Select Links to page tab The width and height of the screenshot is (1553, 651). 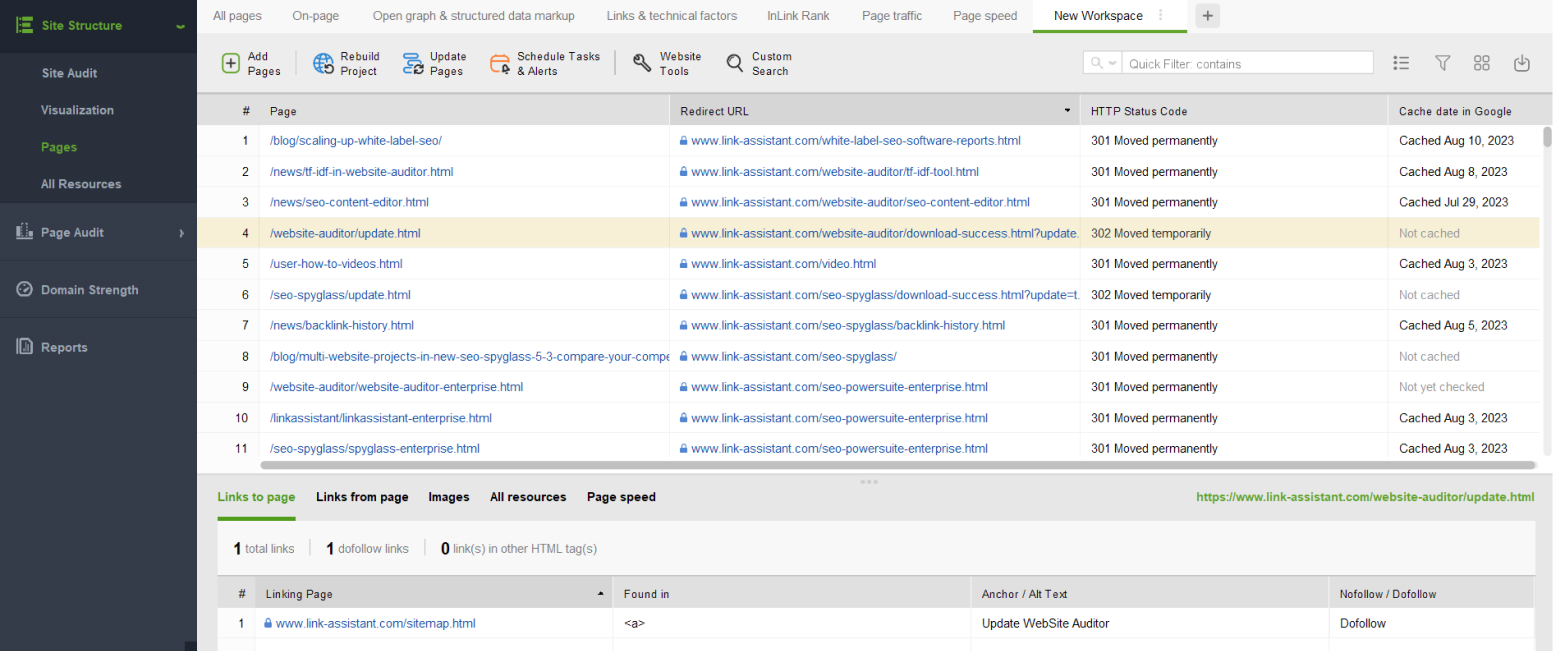tap(256, 497)
